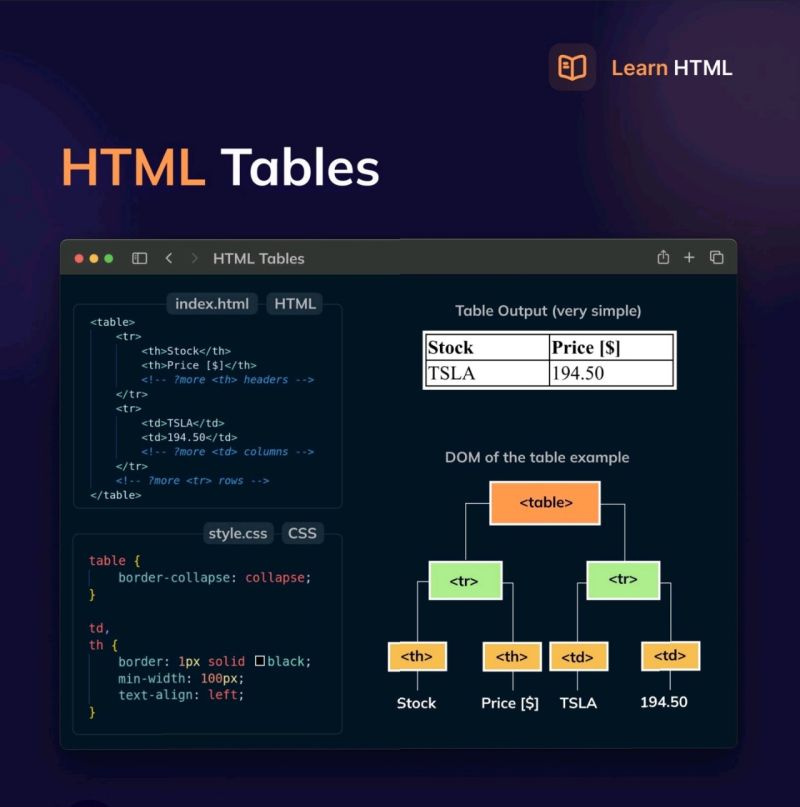This screenshot has height=807, width=800.
Task: Select the HTML language label
Action: 295,304
